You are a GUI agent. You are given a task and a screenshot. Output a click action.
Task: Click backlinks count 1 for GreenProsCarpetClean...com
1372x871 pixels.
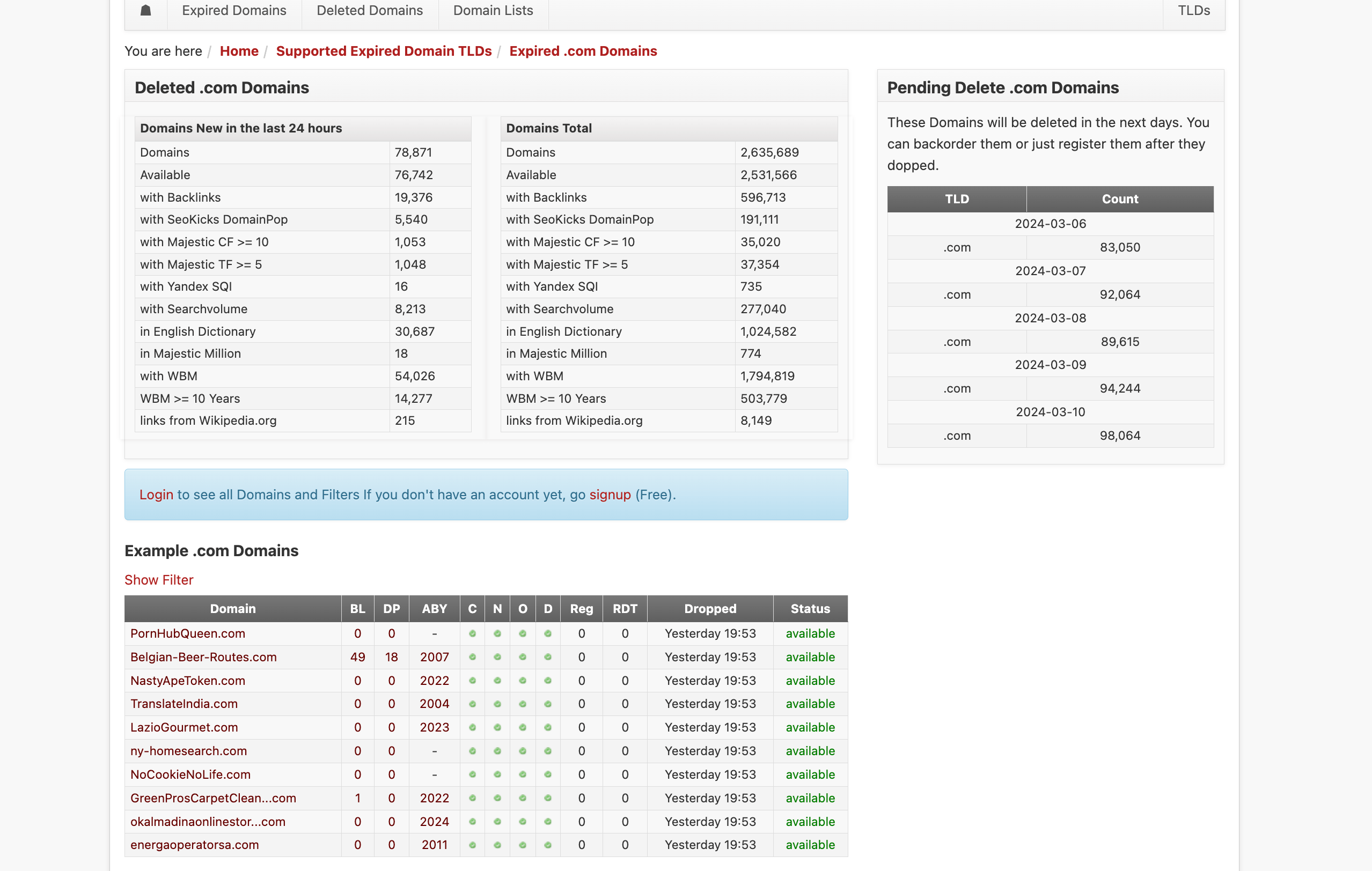(x=358, y=798)
